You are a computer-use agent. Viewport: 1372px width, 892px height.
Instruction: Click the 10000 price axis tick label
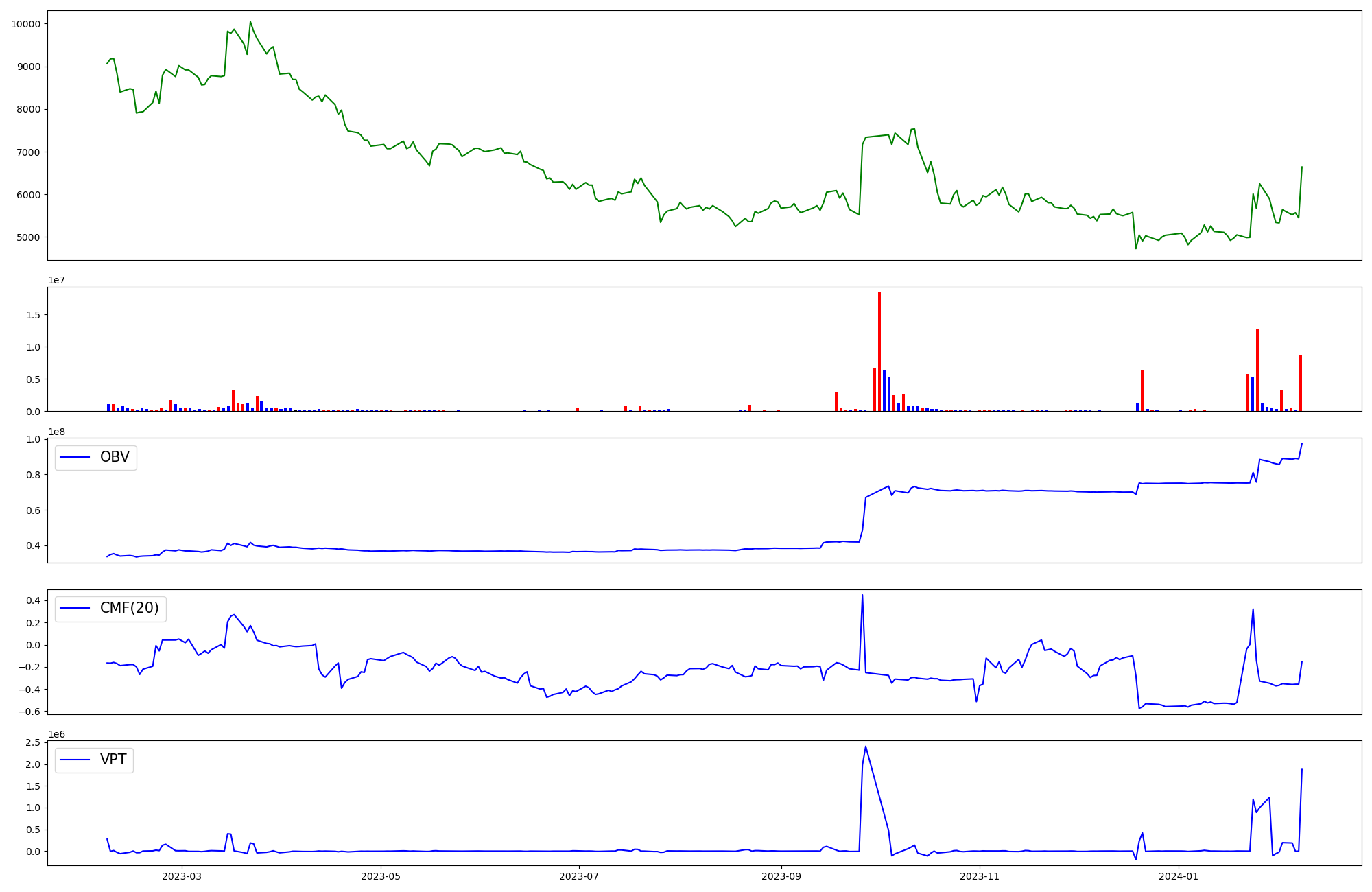(25, 24)
